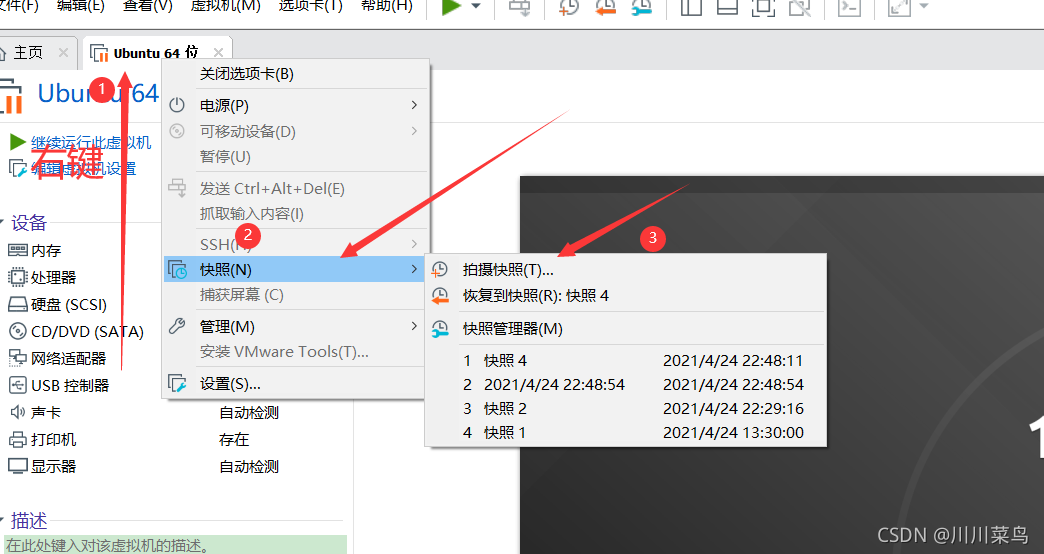Choose 捕获屏幕 (C) menu entry
This screenshot has width=1044, height=554.
click(x=294, y=295)
